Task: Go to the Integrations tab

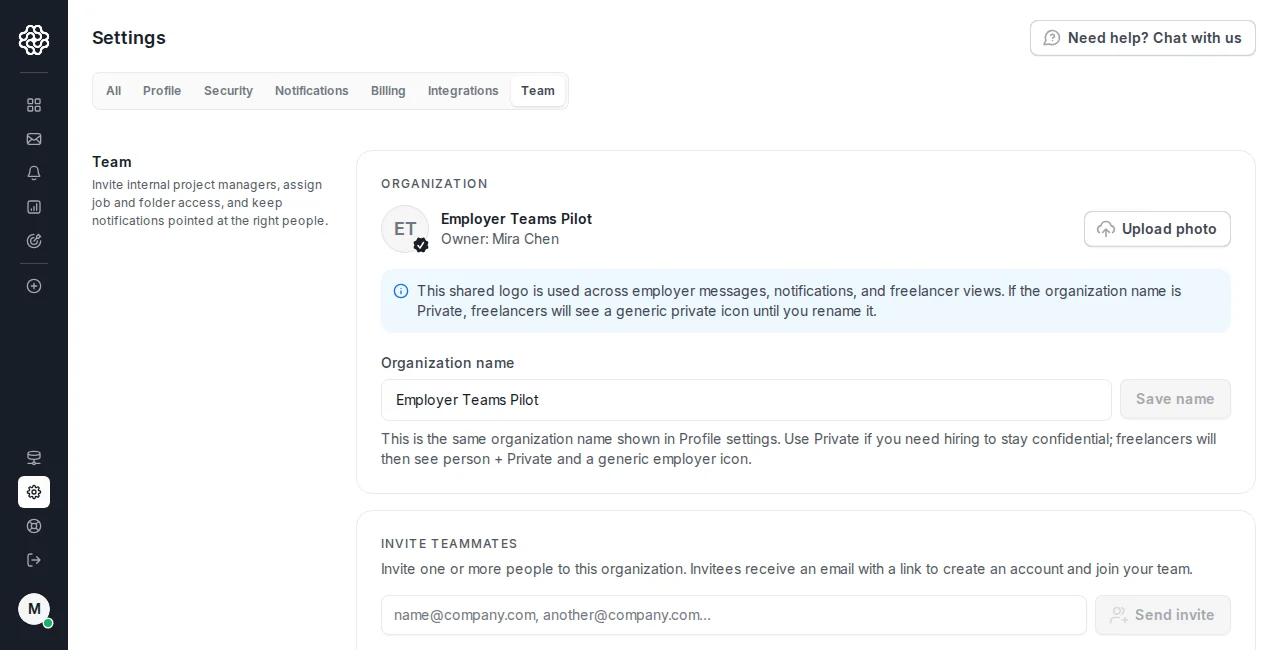Action: (463, 91)
